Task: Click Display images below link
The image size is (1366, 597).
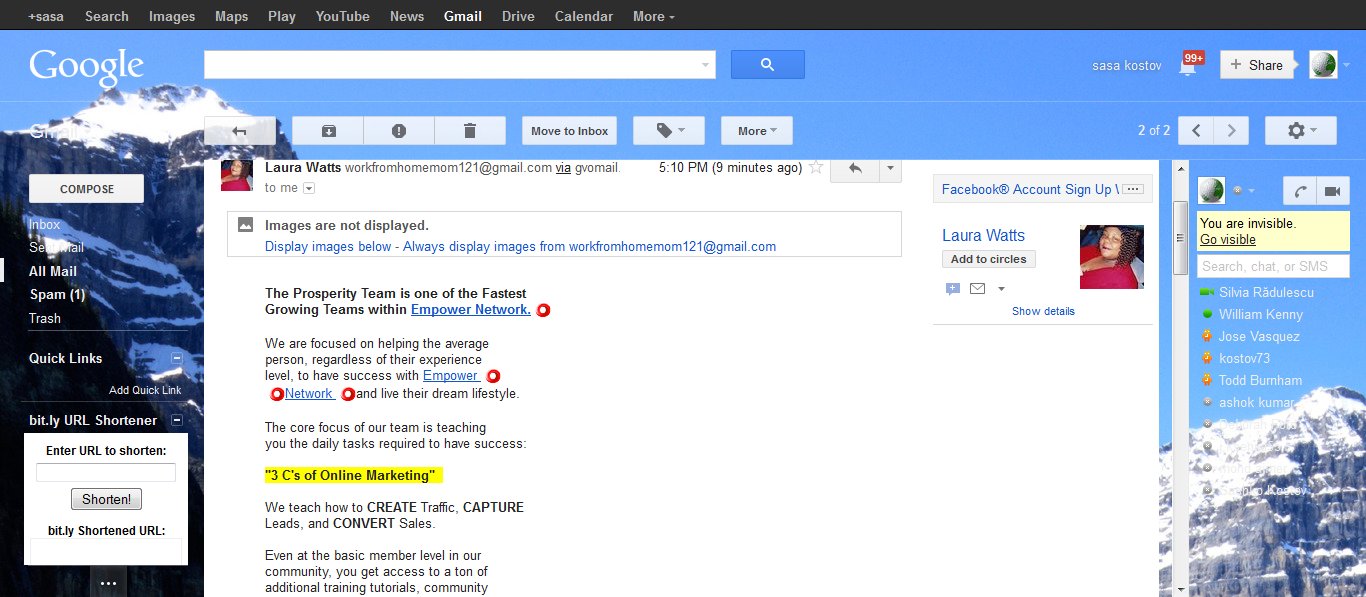Action: [x=328, y=246]
